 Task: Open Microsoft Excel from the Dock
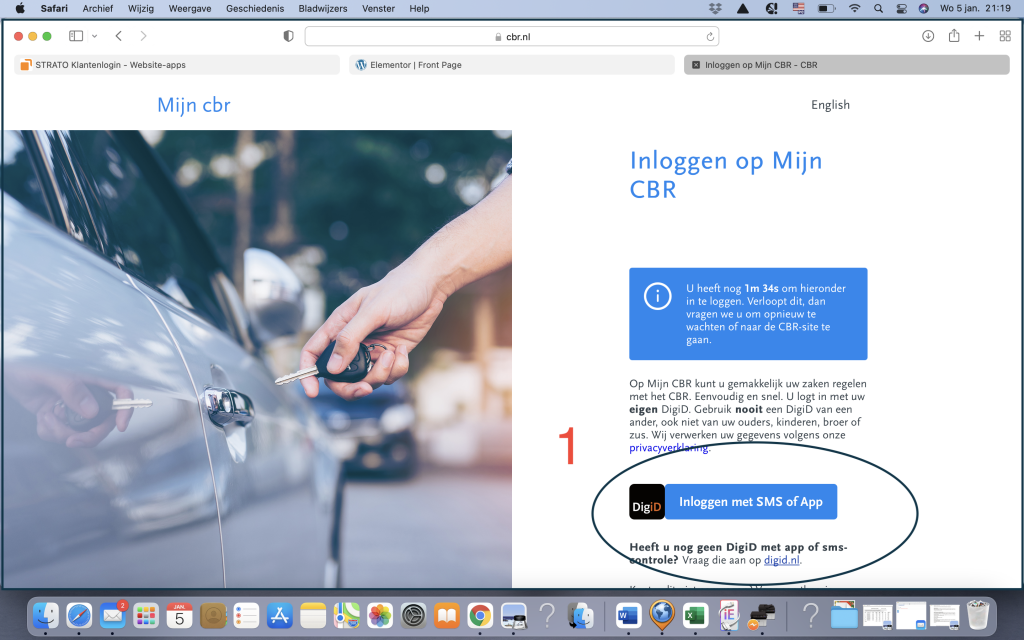pyautogui.click(x=696, y=615)
